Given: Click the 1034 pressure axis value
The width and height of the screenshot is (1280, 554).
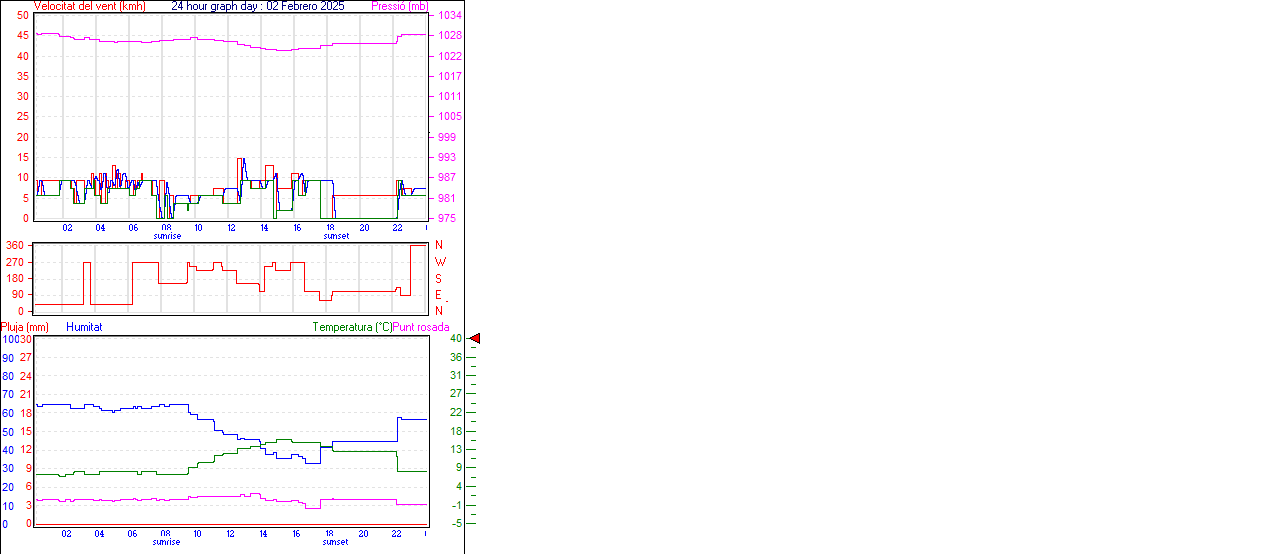Looking at the screenshot, I should [449, 16].
